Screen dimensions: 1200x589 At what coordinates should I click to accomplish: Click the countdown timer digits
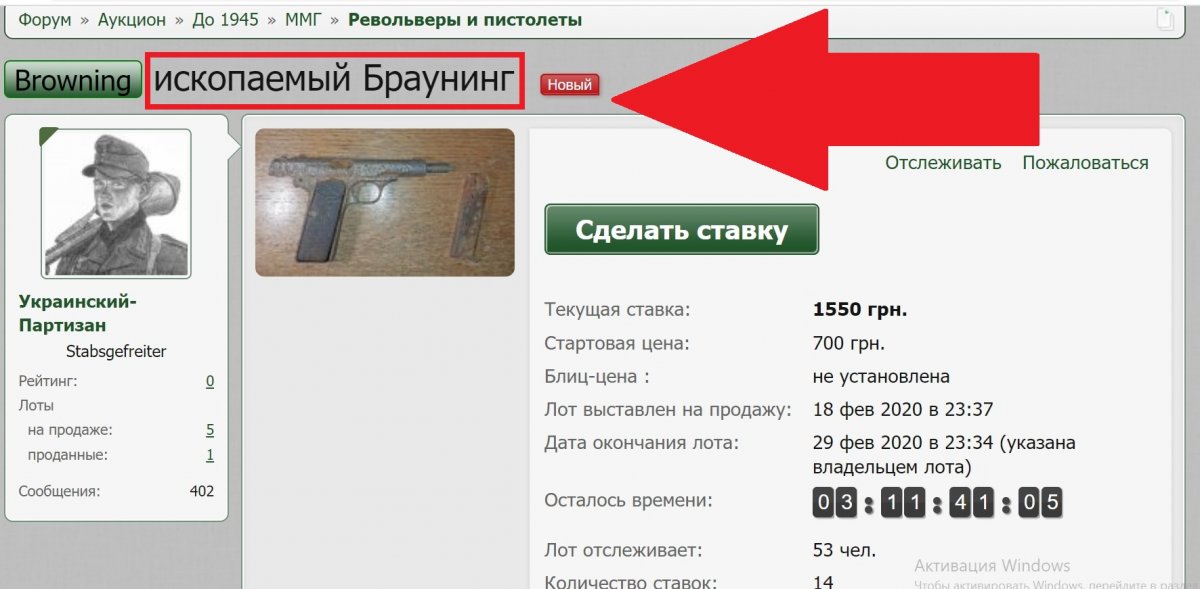(x=937, y=502)
